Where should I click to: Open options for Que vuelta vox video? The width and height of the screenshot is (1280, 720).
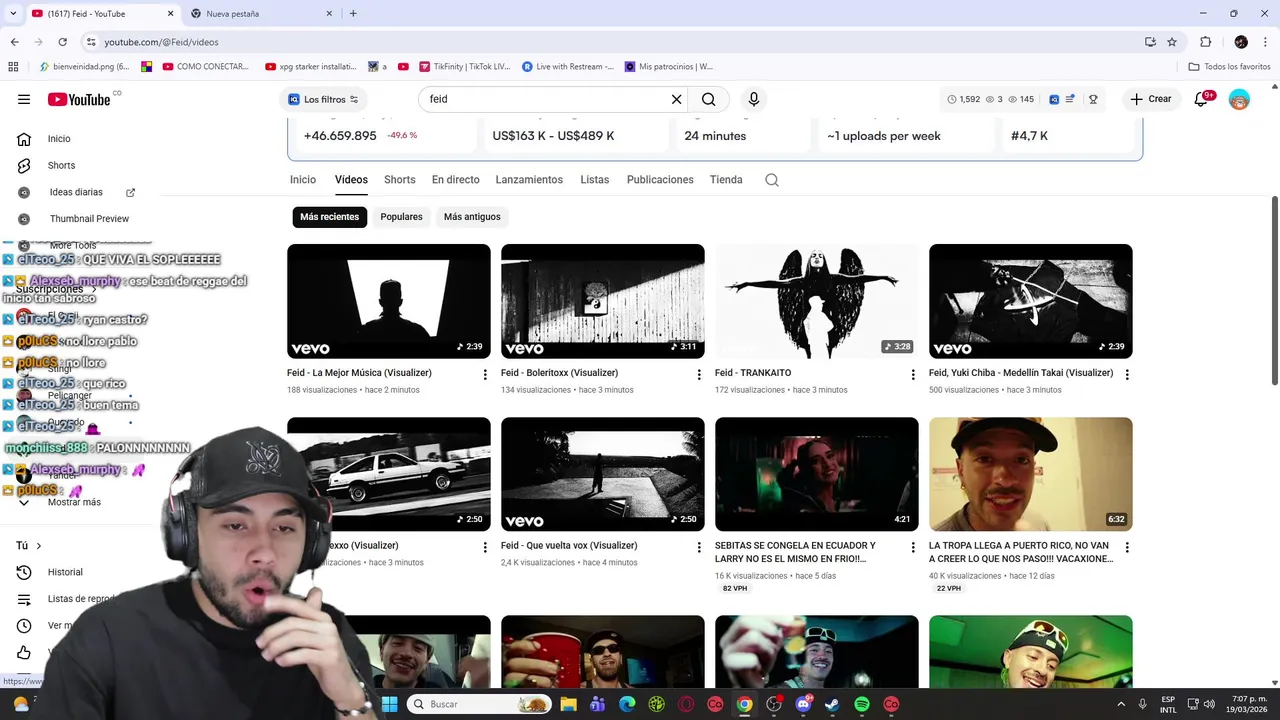point(699,547)
